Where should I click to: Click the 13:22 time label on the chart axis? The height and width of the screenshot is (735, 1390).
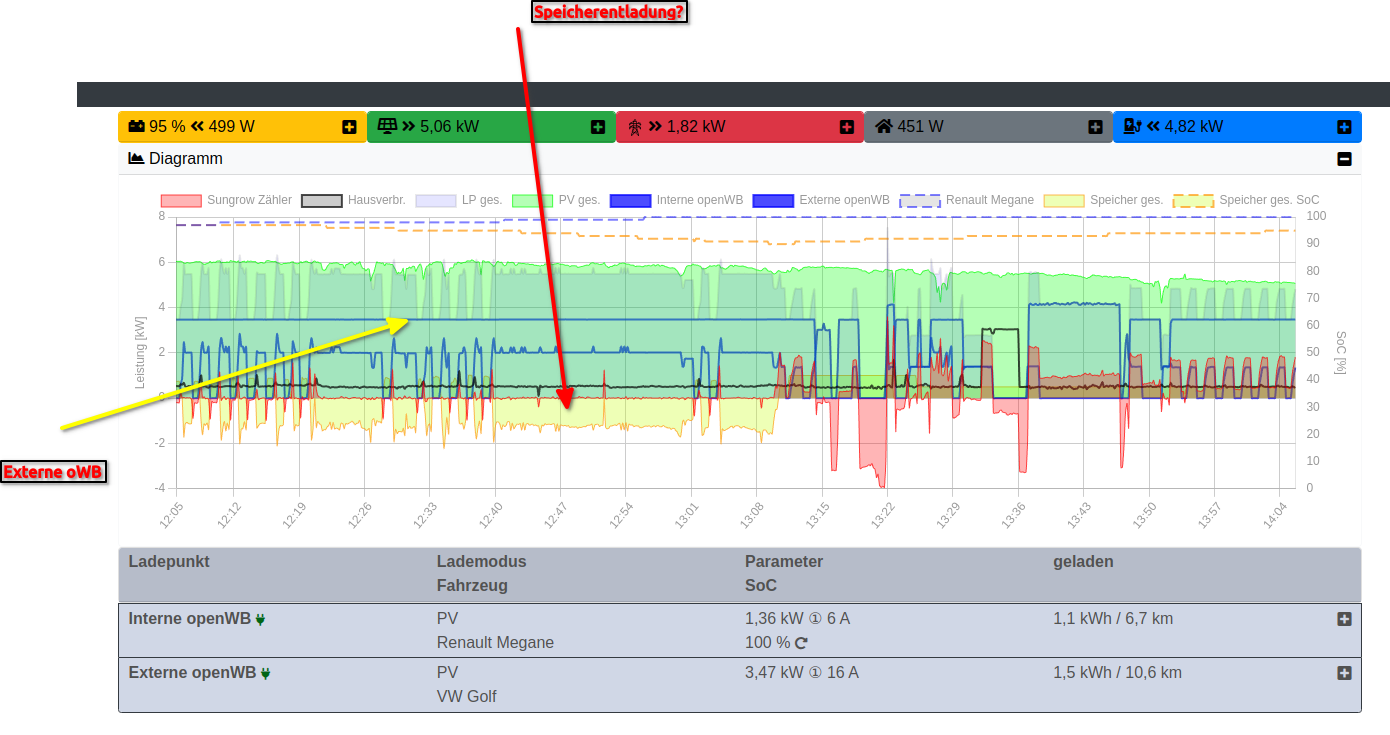coord(883,515)
